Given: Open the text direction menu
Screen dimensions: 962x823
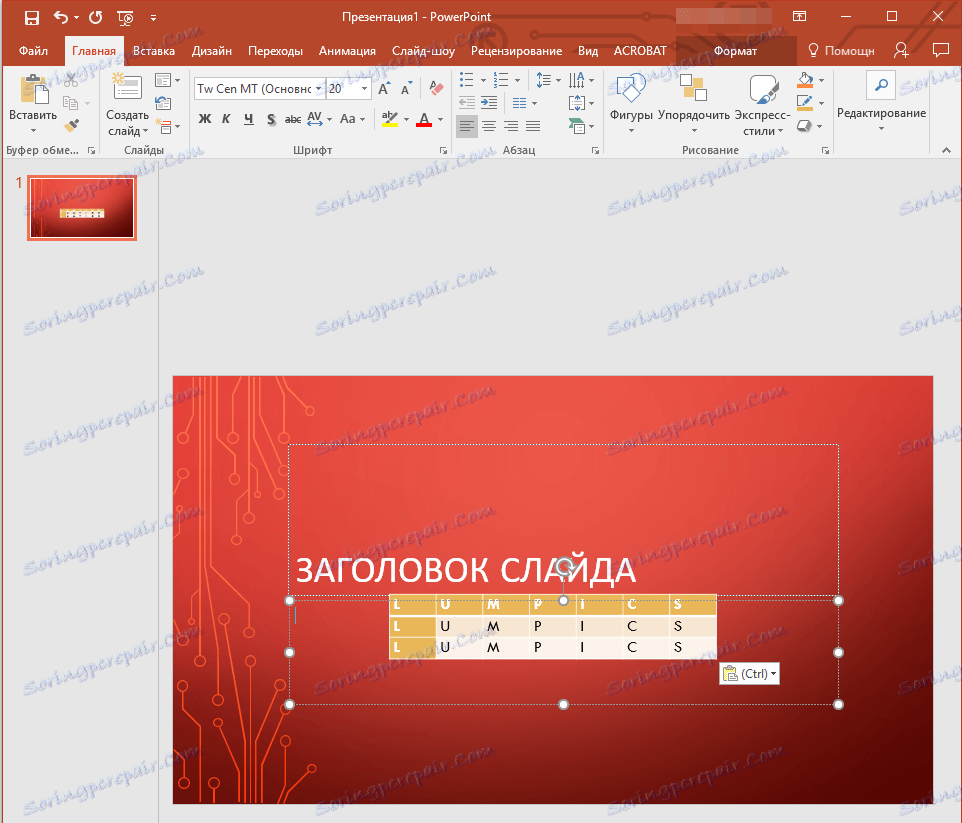Looking at the screenshot, I should tap(581, 80).
